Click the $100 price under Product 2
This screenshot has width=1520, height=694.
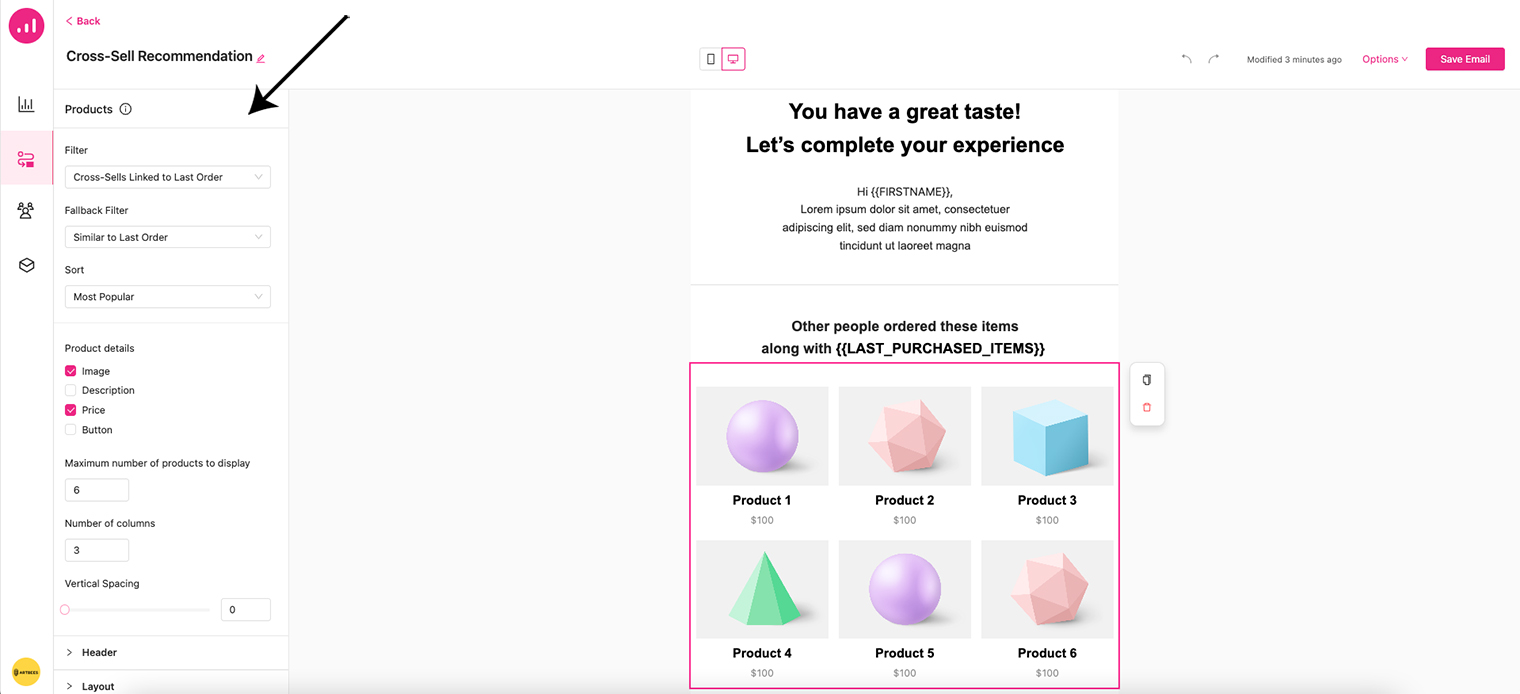click(905, 520)
